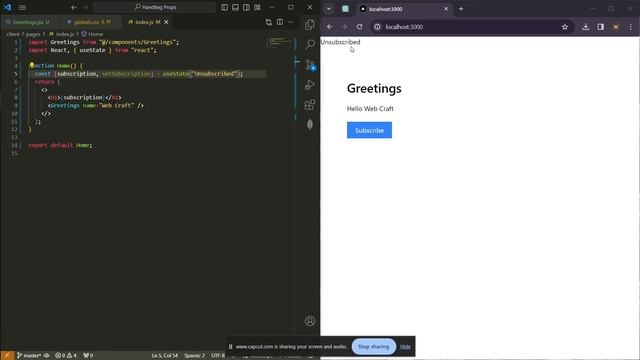Open browser profile avatar

(616, 27)
